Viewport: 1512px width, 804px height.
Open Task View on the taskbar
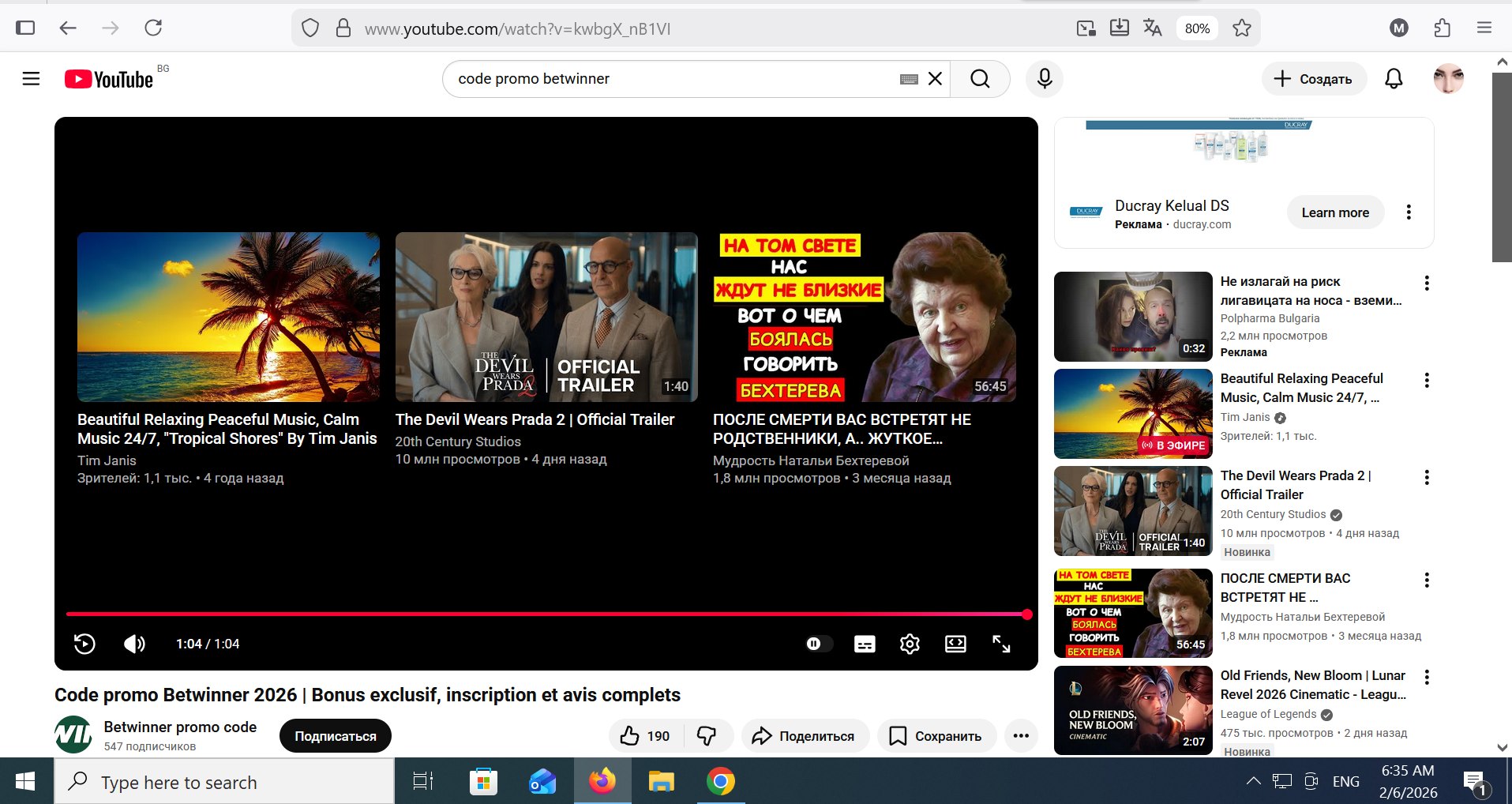coord(424,782)
